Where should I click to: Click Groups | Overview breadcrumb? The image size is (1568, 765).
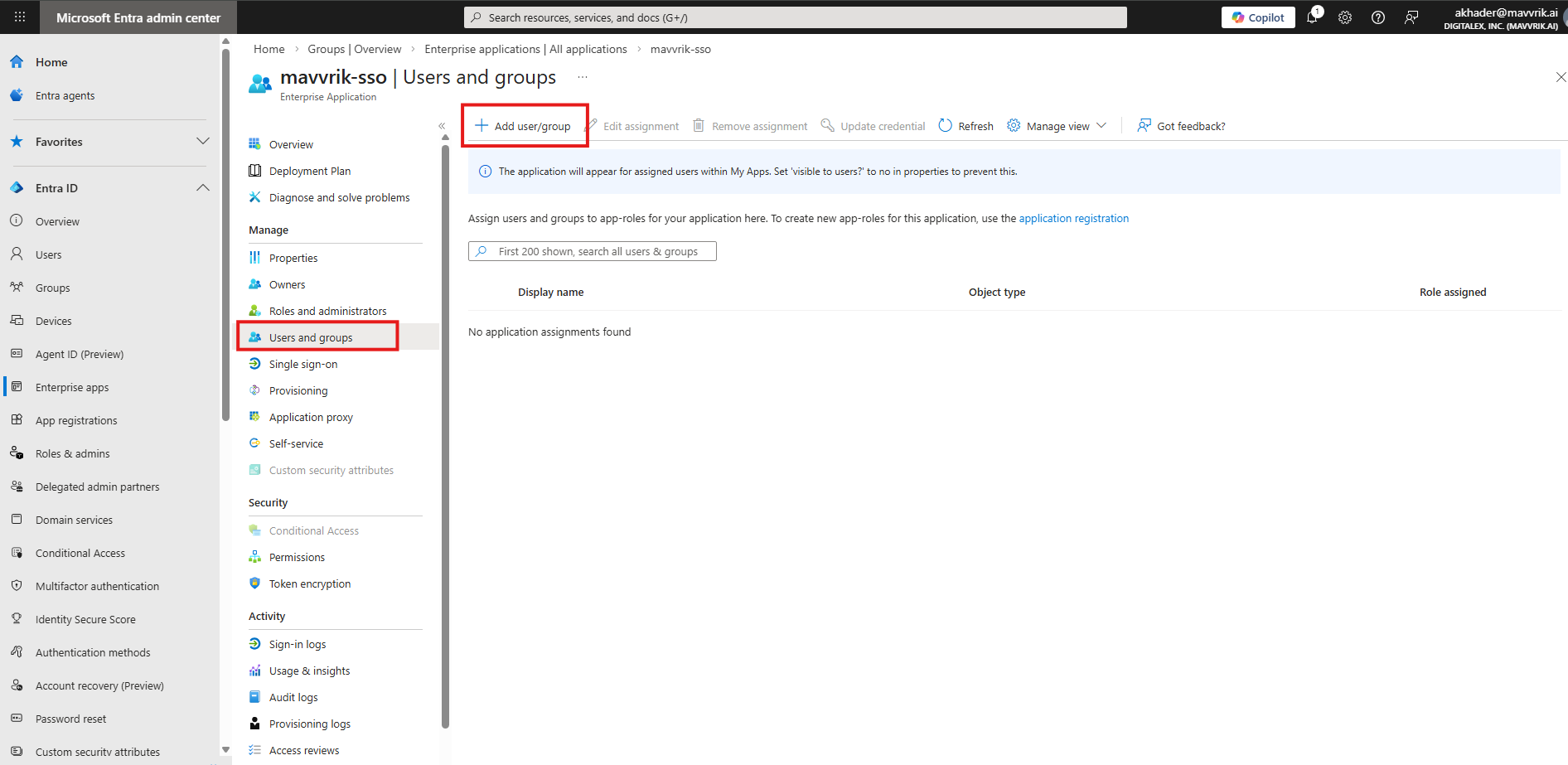point(355,49)
